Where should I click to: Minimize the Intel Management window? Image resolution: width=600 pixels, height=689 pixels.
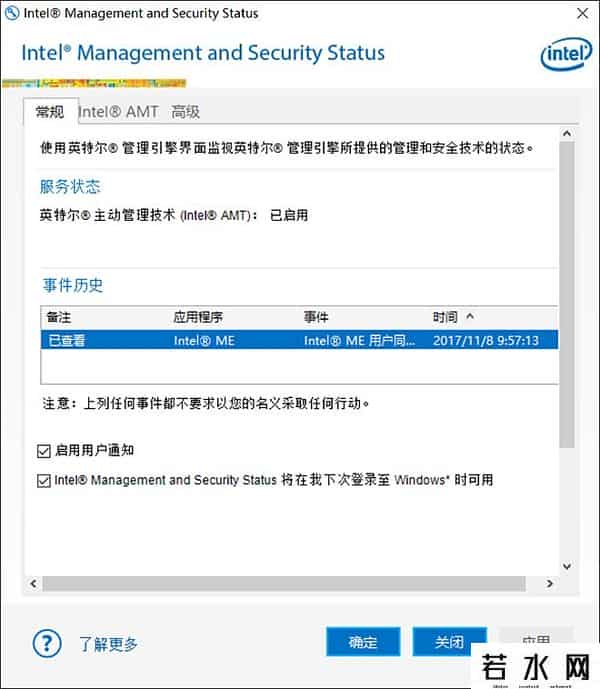[490, 14]
